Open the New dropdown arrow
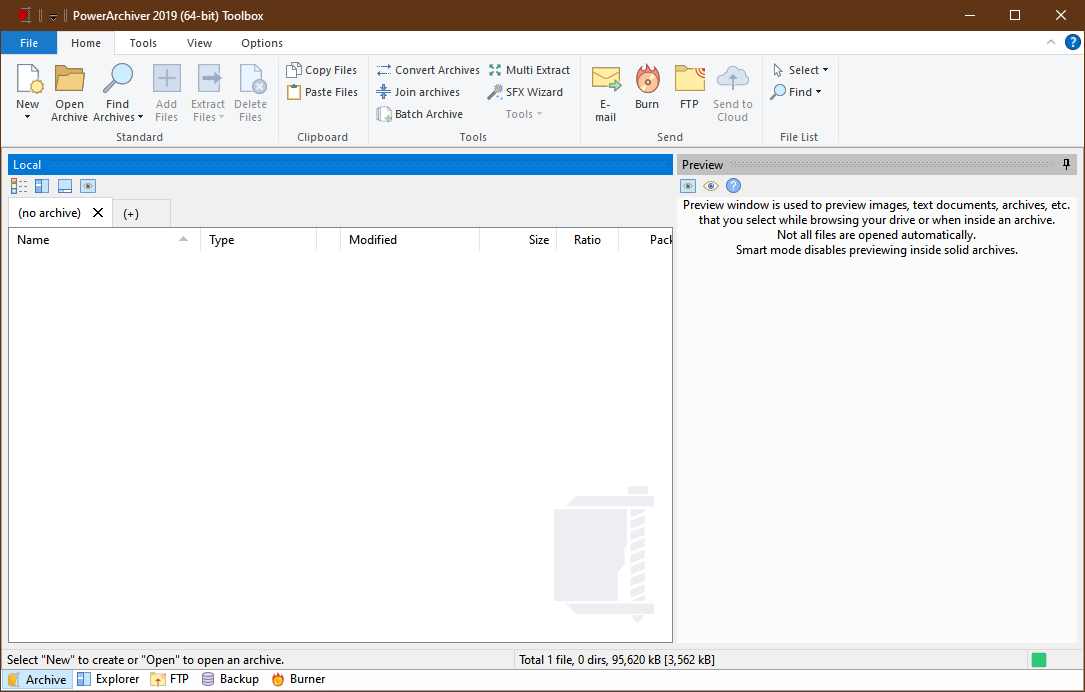 tap(28, 117)
